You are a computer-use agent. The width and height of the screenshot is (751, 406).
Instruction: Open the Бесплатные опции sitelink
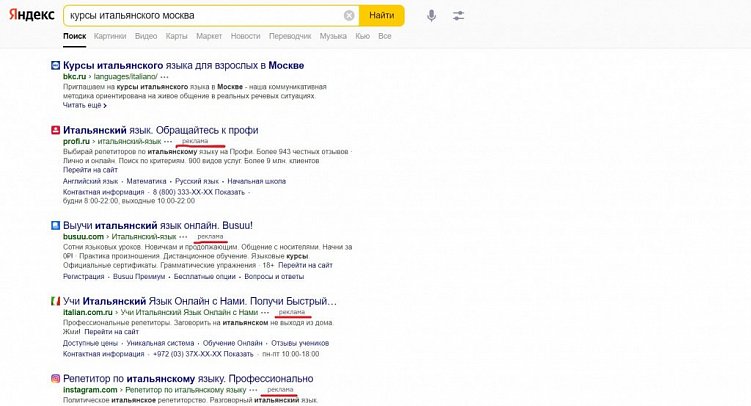pyautogui.click(x=205, y=276)
